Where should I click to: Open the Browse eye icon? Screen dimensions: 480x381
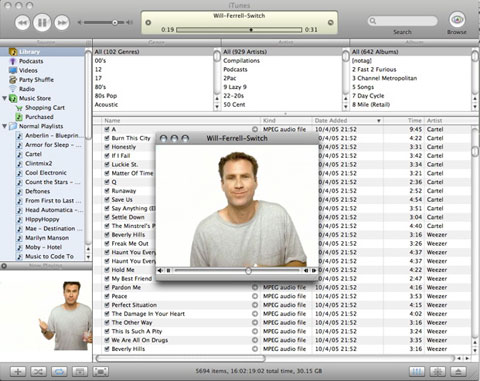[457, 19]
